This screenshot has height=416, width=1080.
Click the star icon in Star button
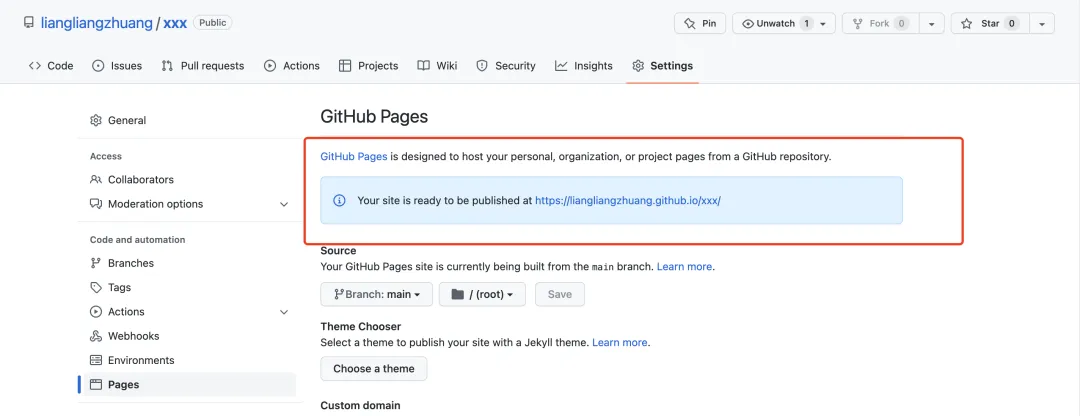pos(967,23)
